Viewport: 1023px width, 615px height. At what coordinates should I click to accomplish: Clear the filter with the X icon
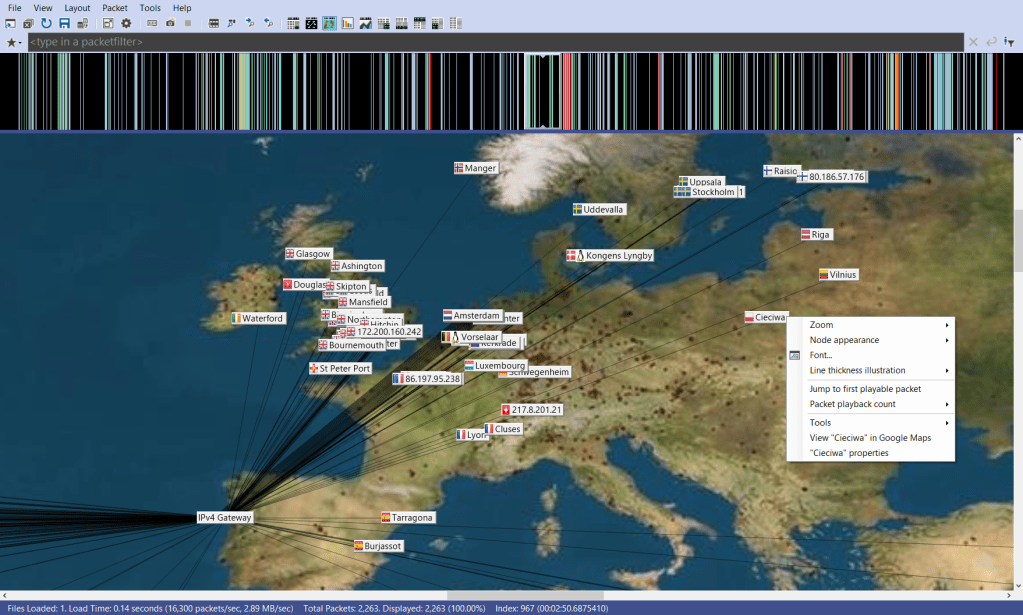[972, 42]
